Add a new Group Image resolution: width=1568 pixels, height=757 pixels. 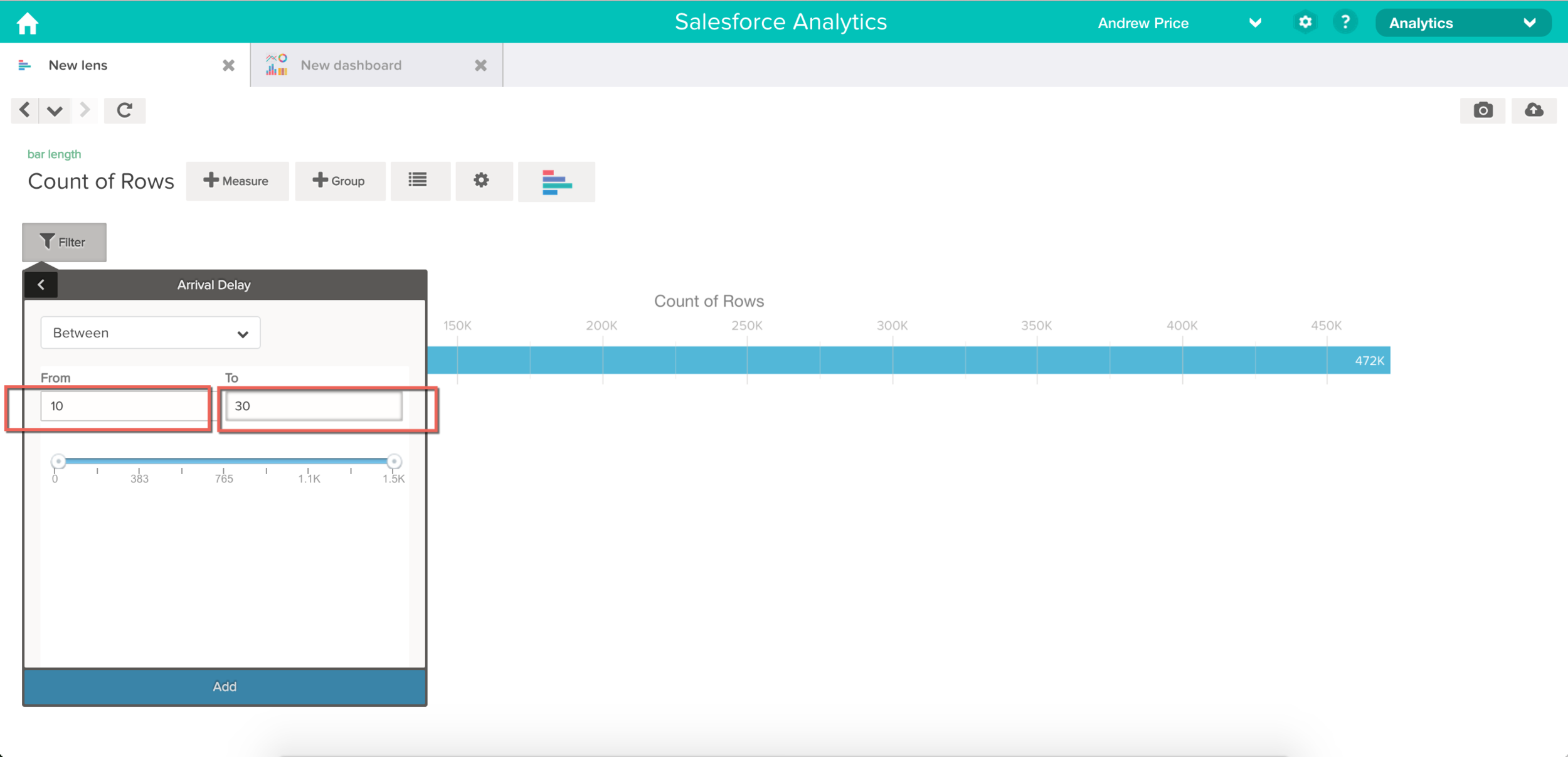(340, 181)
